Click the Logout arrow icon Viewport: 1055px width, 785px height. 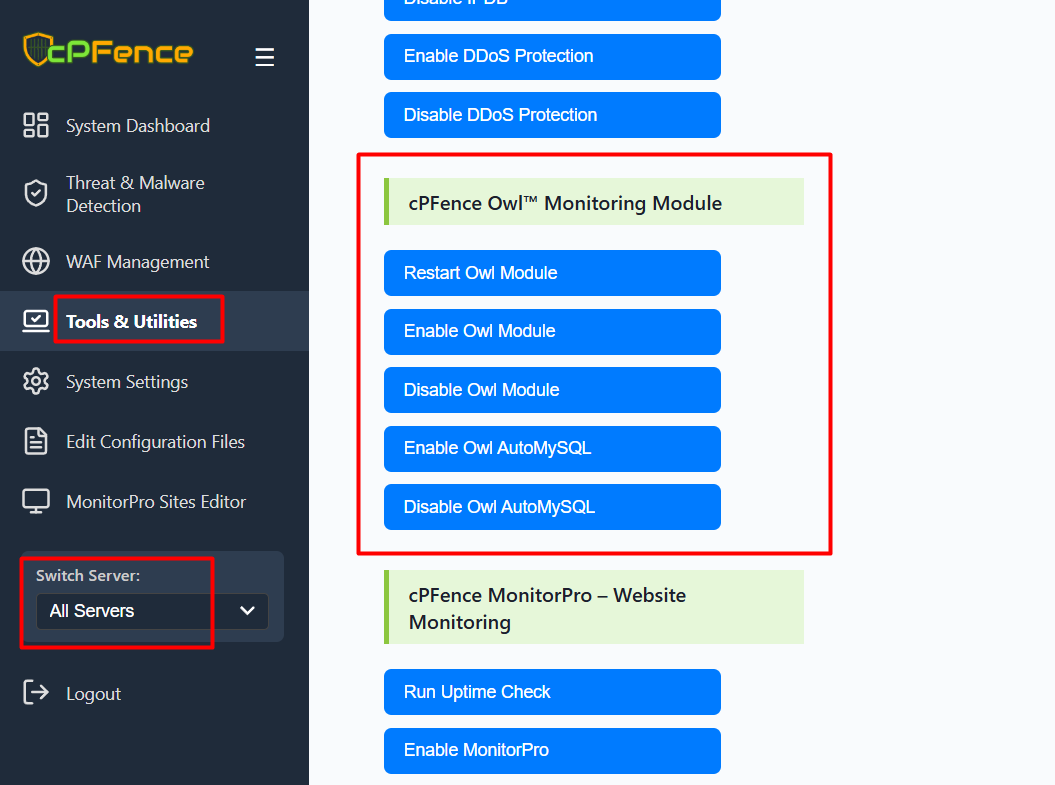point(36,693)
